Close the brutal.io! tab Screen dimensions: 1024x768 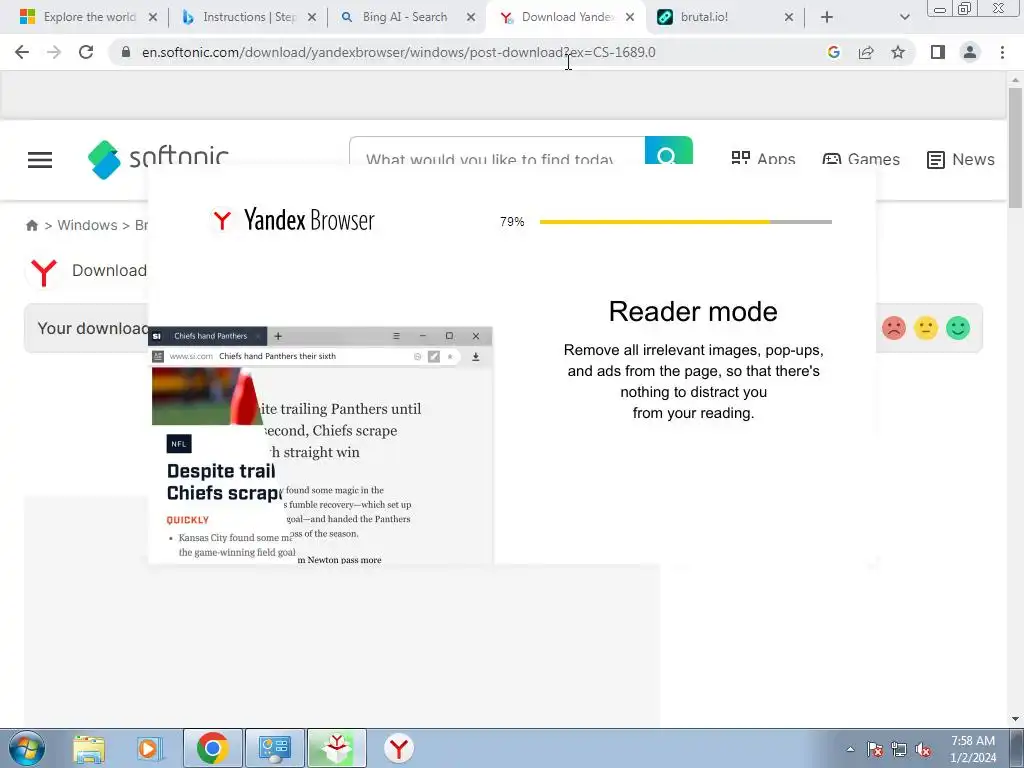click(x=789, y=17)
